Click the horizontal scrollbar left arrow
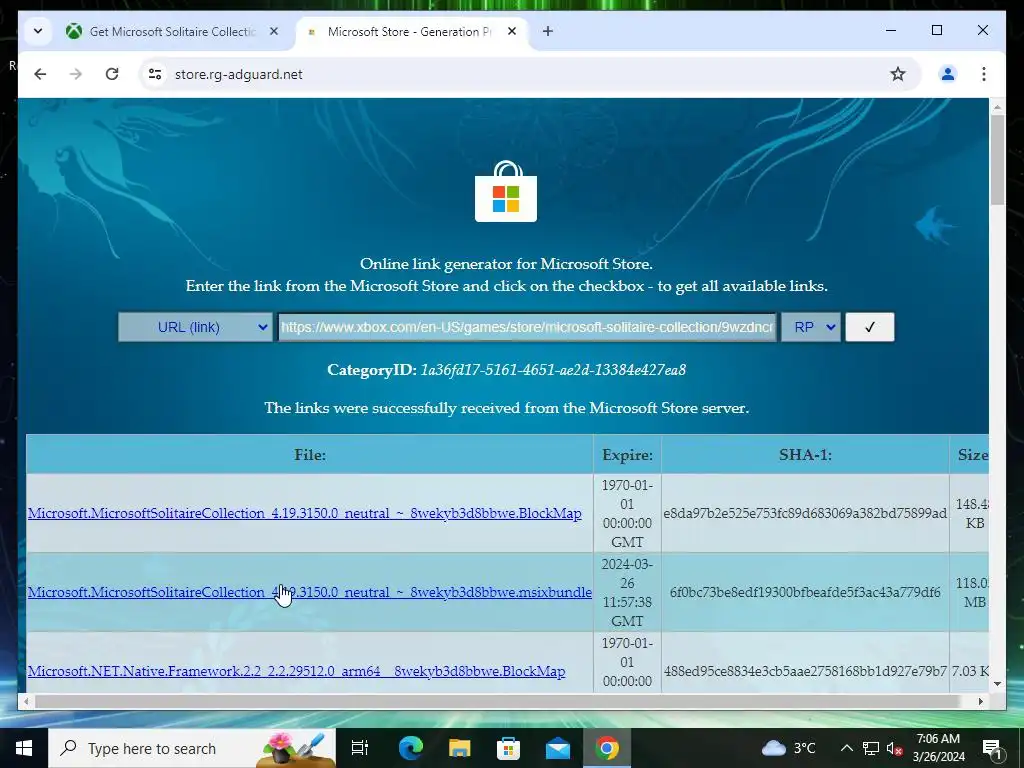This screenshot has height=768, width=1024. pos(25,701)
